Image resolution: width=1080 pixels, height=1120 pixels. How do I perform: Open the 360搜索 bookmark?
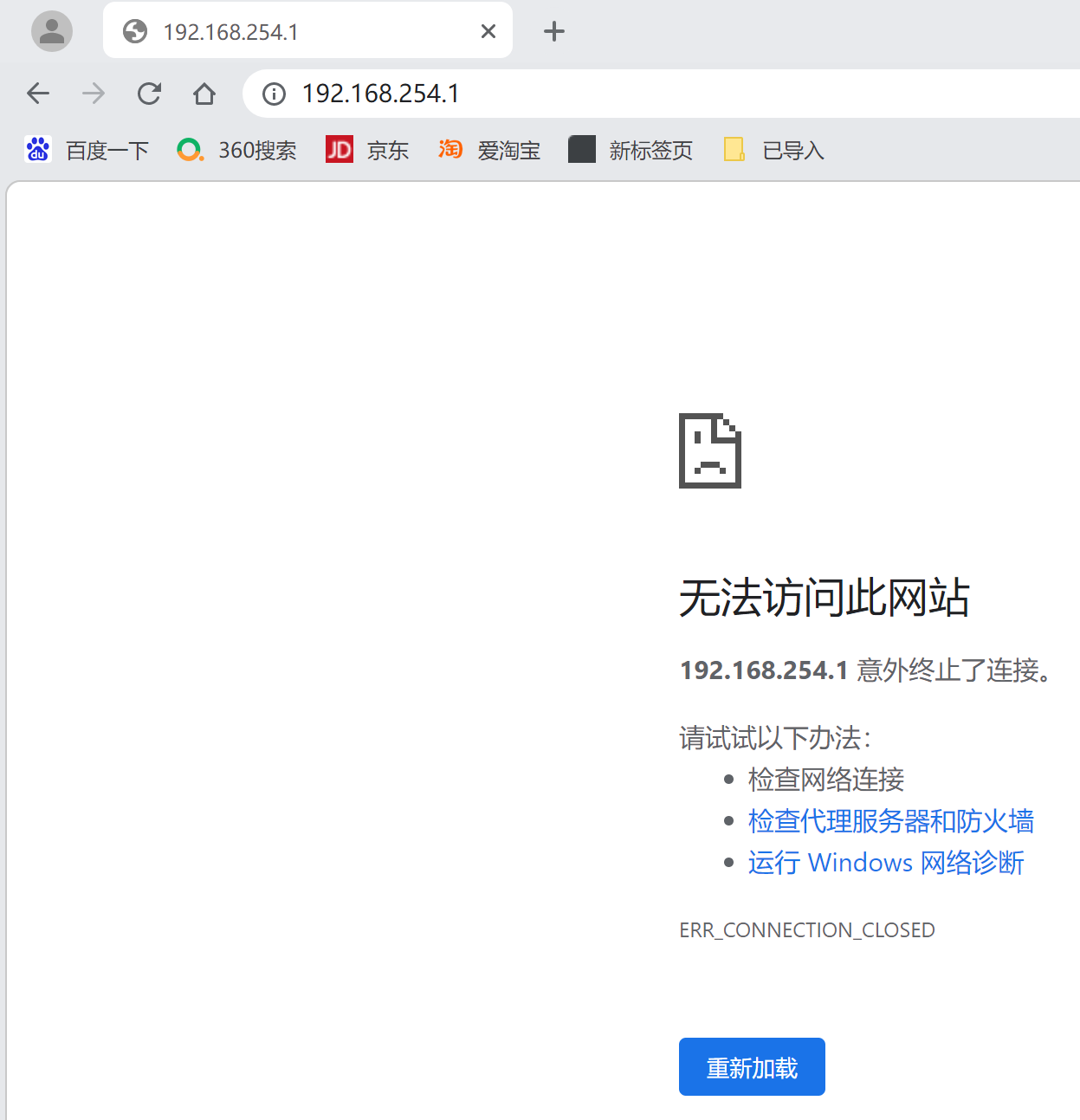pyautogui.click(x=237, y=150)
